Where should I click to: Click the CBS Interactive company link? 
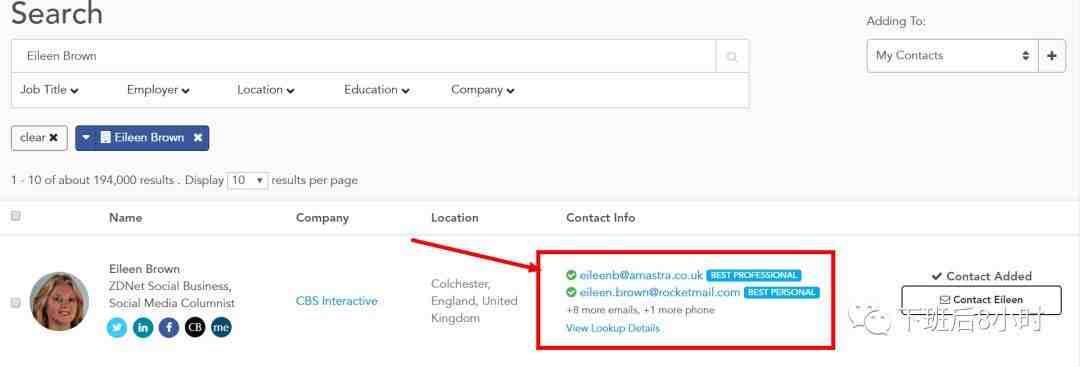[x=337, y=301]
